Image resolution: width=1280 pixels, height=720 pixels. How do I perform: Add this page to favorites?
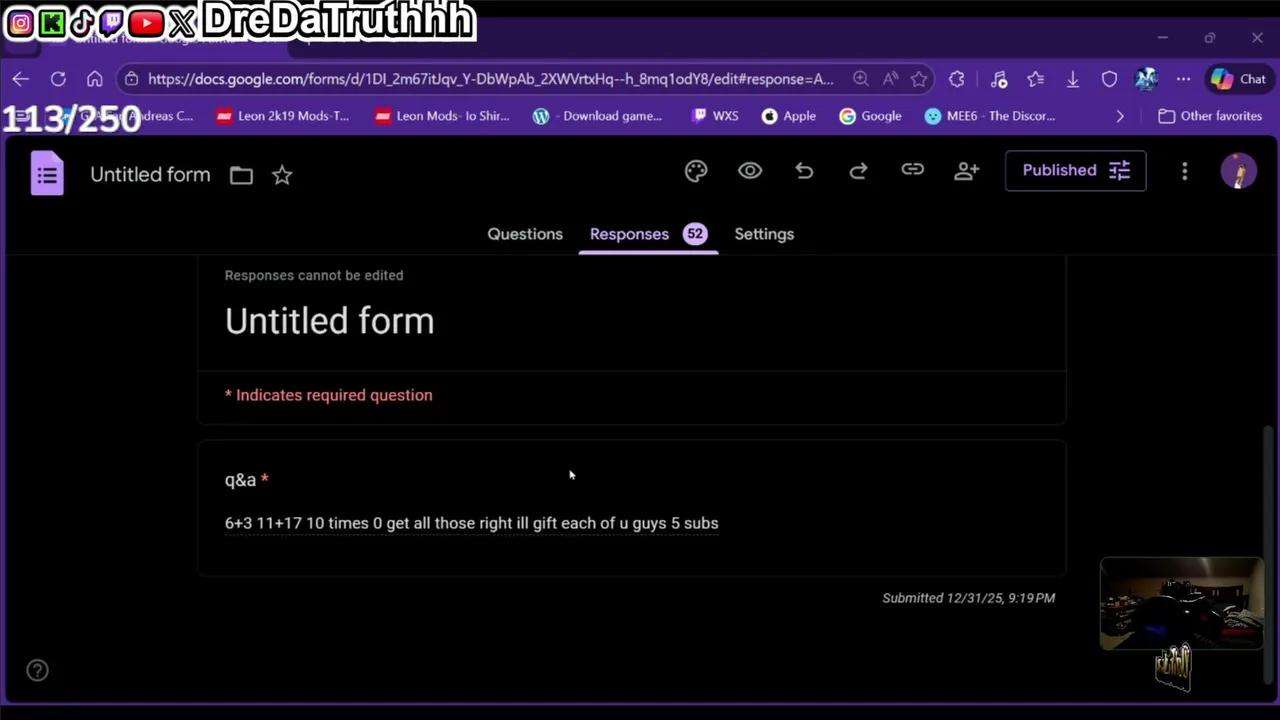pyautogui.click(x=919, y=79)
